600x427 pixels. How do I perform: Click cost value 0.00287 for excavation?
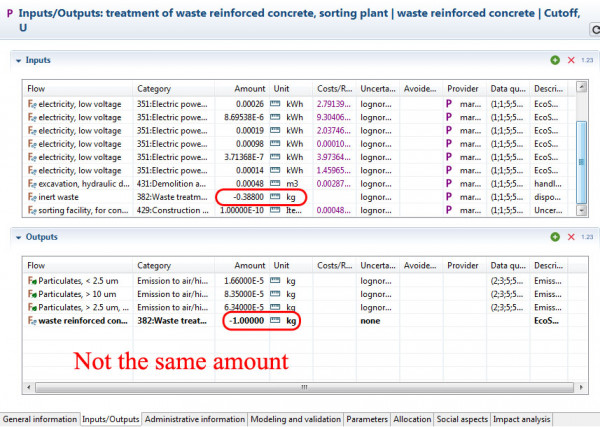[334, 184]
